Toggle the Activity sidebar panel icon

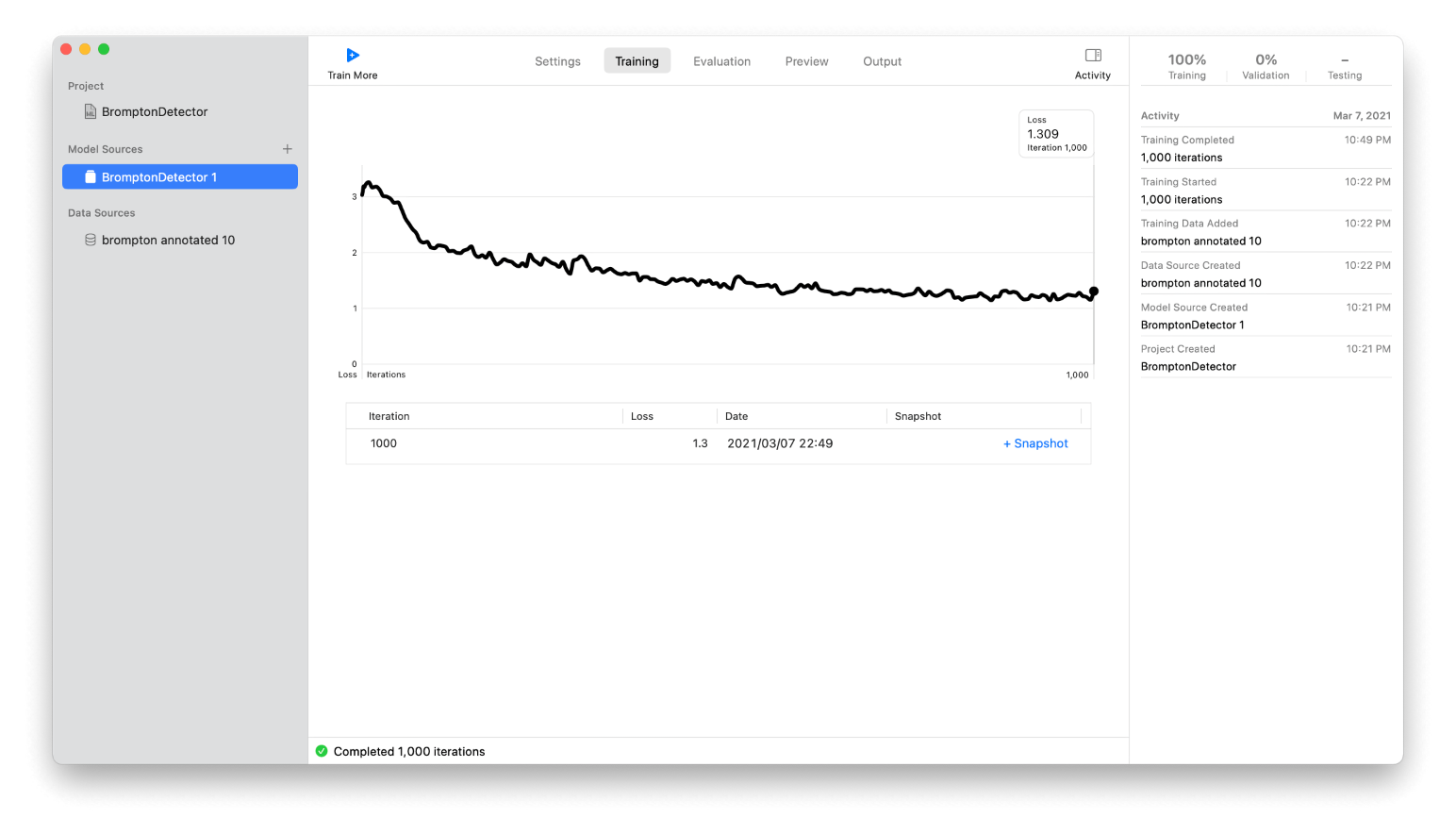pyautogui.click(x=1093, y=56)
